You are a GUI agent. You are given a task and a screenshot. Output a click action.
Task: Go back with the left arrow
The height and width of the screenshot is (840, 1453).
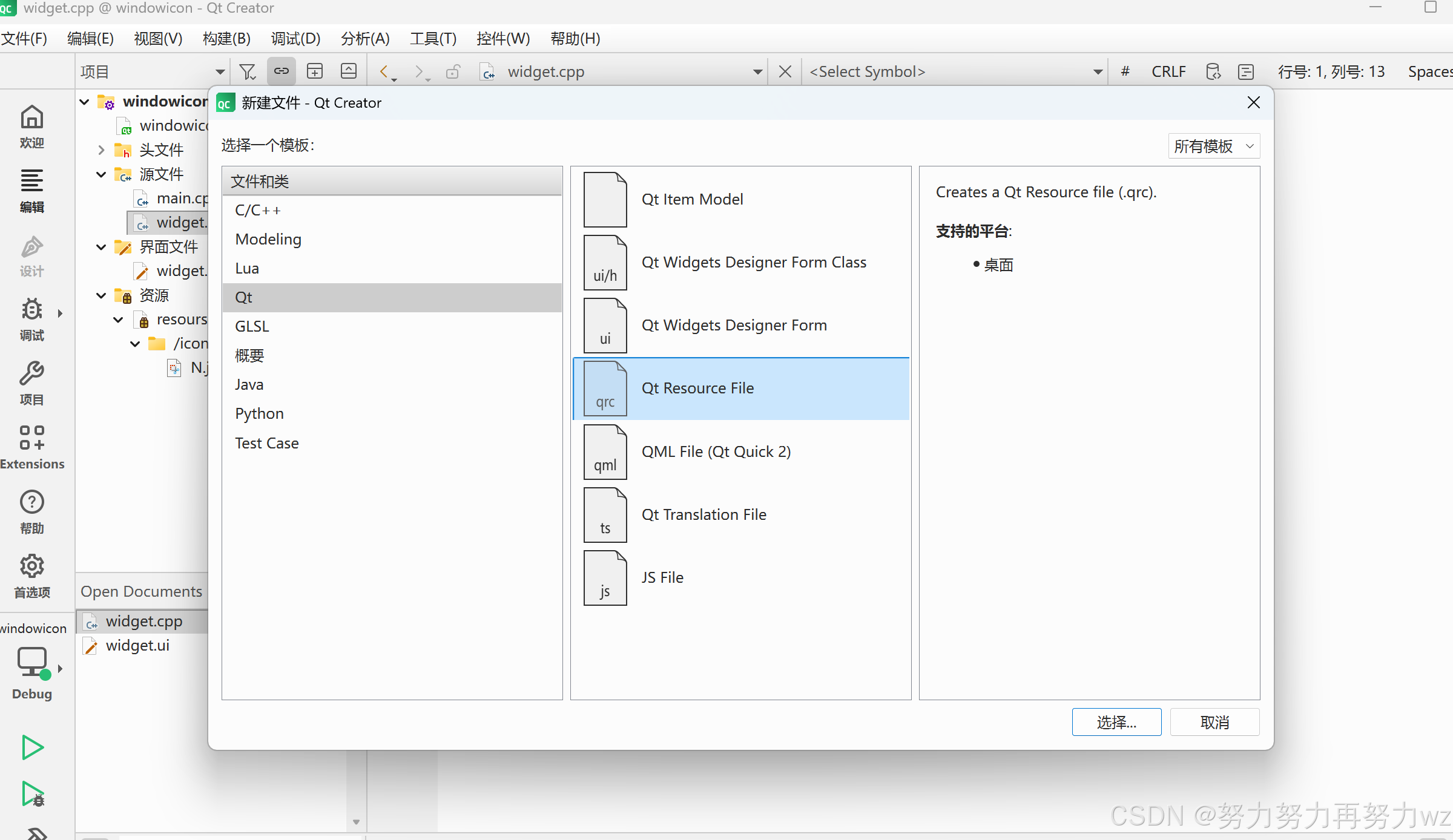(384, 71)
